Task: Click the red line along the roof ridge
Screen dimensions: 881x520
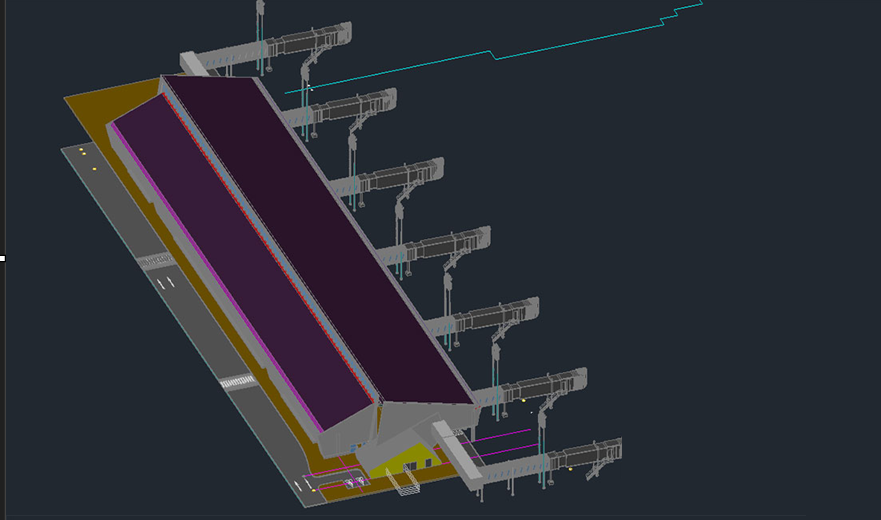Action: (x=270, y=247)
